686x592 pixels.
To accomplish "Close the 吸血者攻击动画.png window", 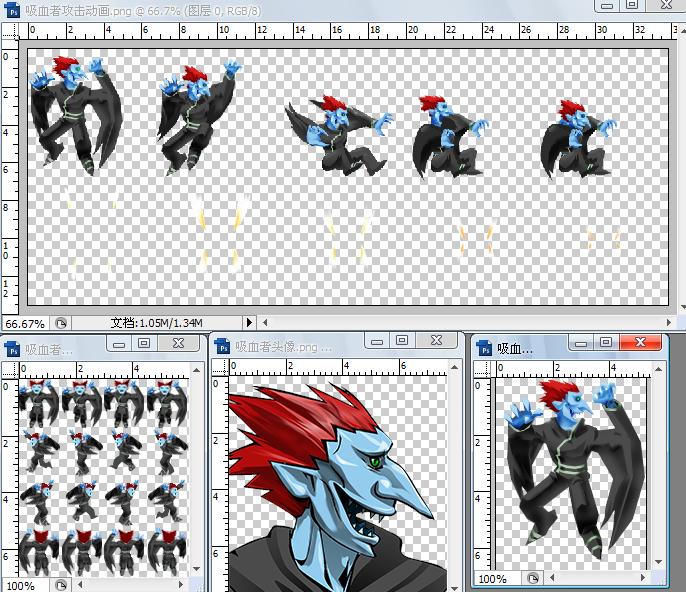I will 665,5.
